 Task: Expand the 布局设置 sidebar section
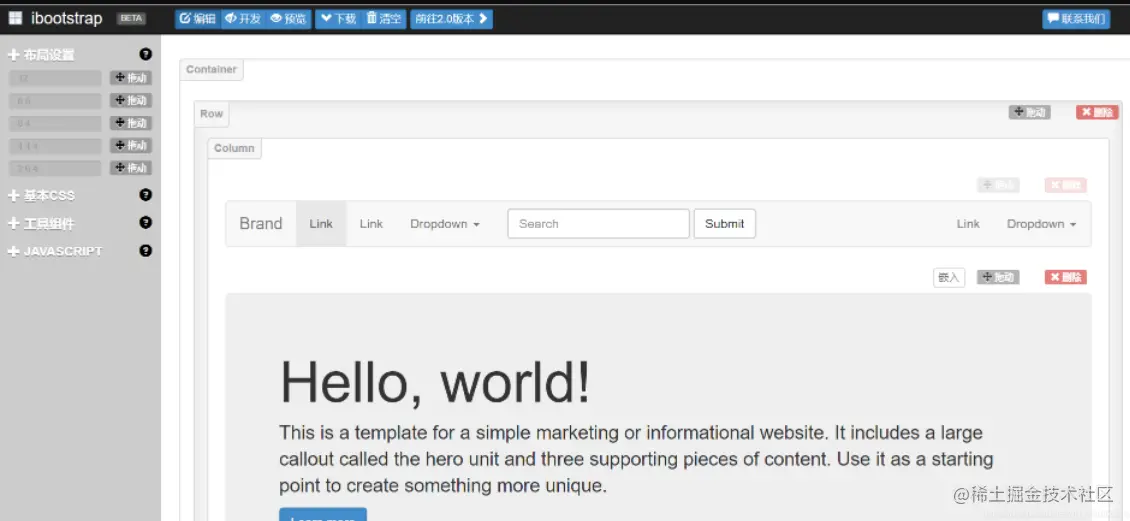41,55
